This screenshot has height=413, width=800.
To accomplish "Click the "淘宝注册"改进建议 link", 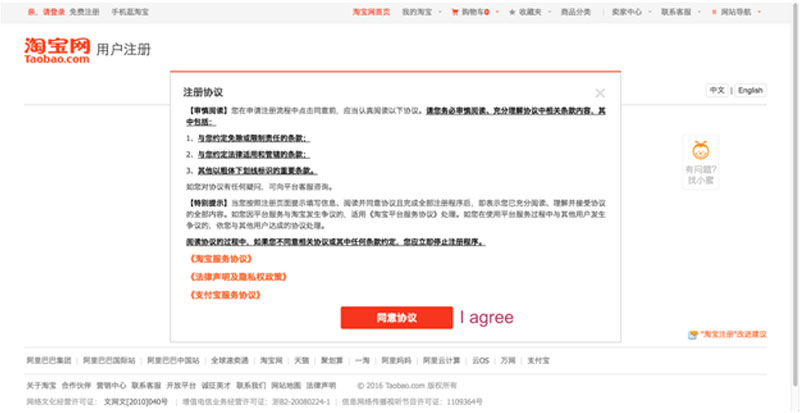I will click(x=733, y=335).
